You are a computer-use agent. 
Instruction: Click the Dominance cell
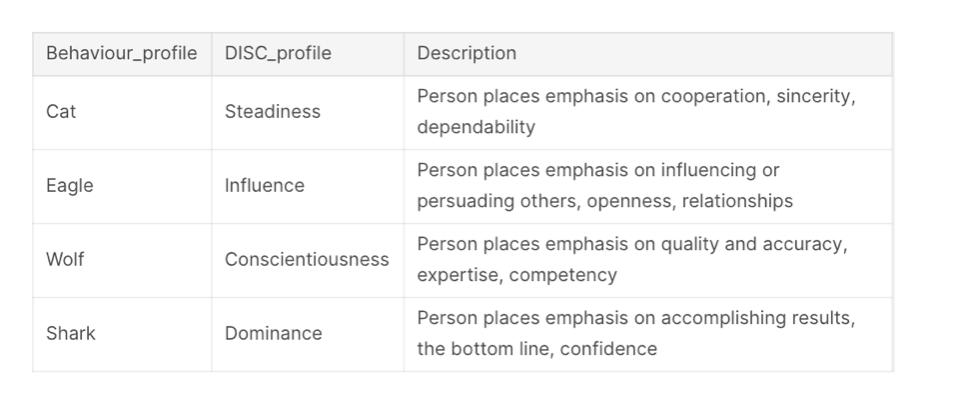click(x=307, y=334)
